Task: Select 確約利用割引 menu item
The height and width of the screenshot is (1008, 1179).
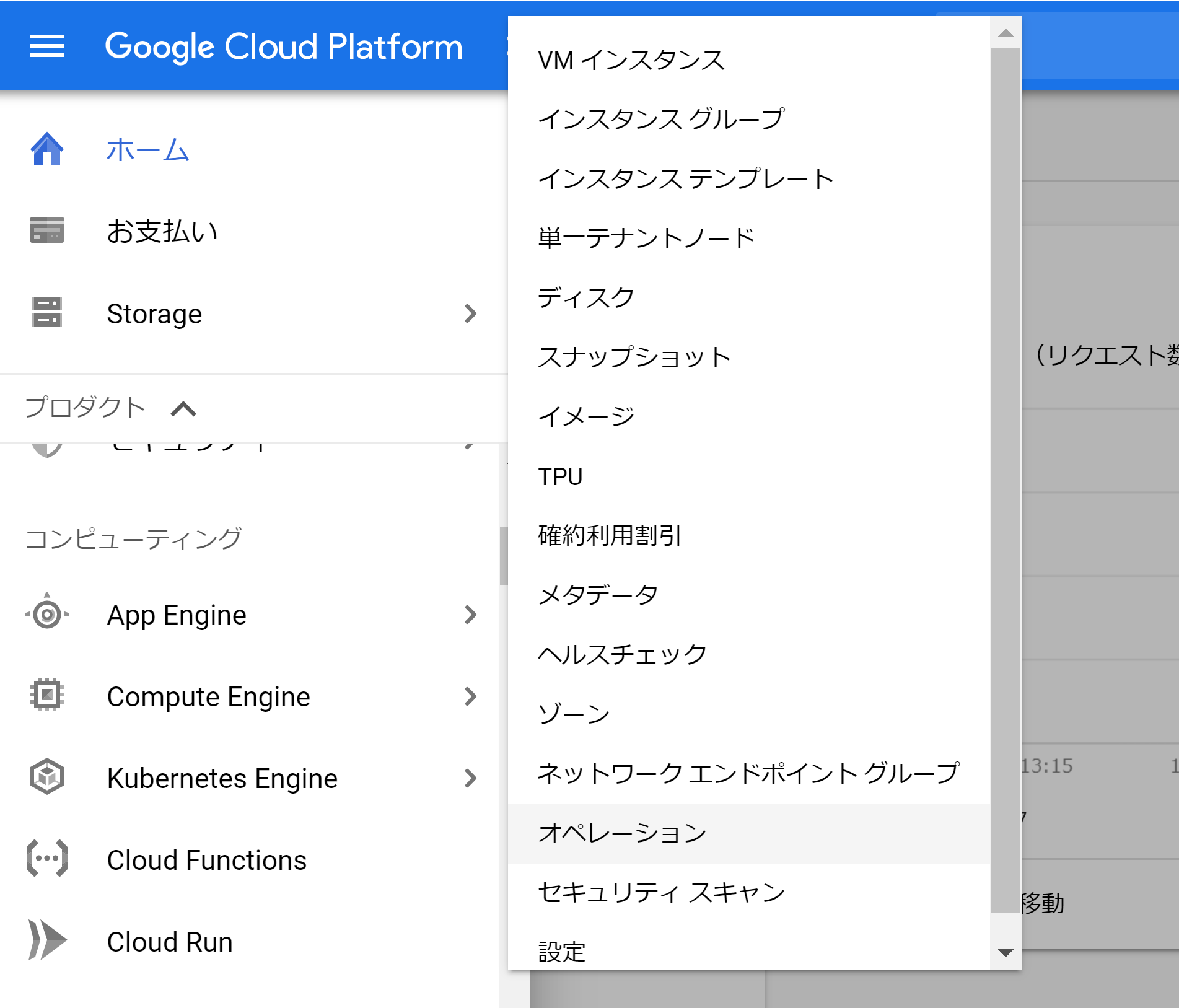Action: click(749, 535)
